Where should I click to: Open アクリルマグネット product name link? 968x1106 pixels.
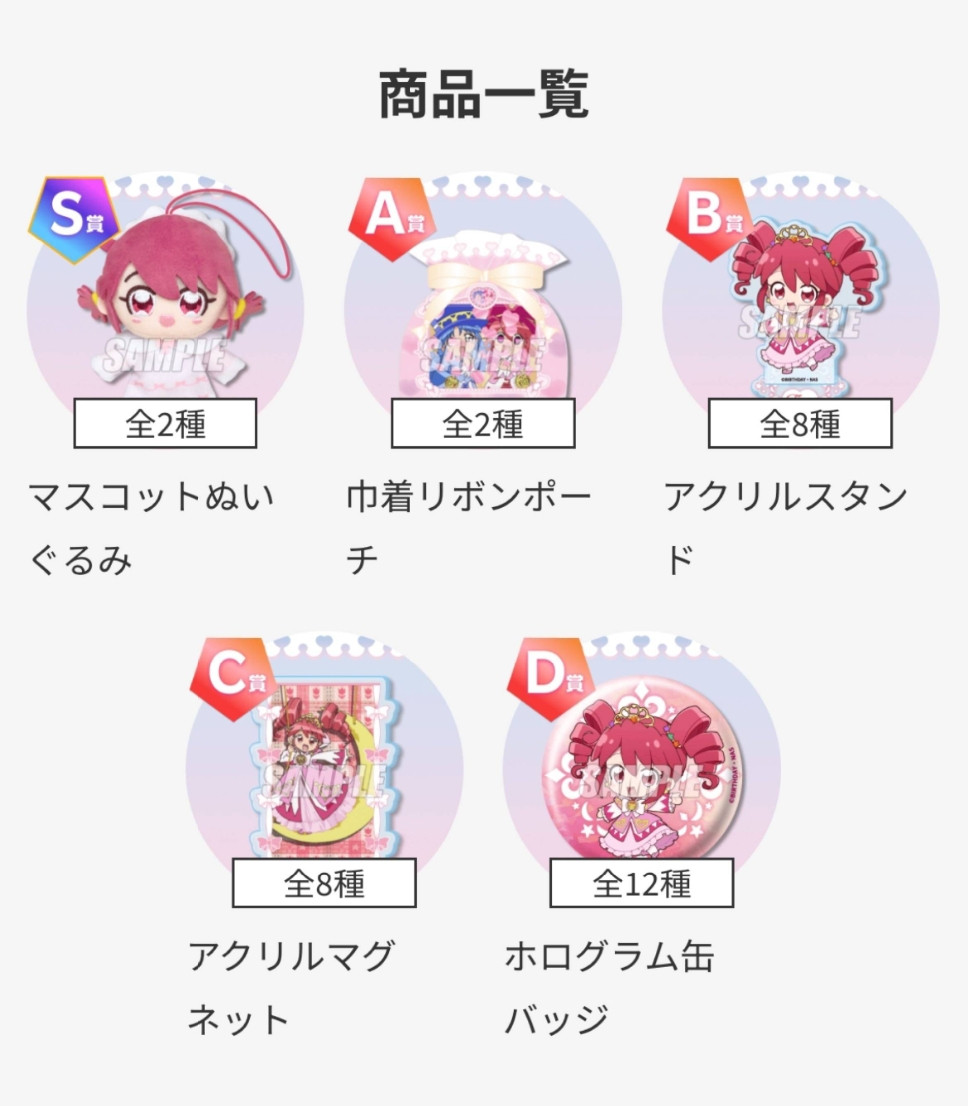coord(291,988)
